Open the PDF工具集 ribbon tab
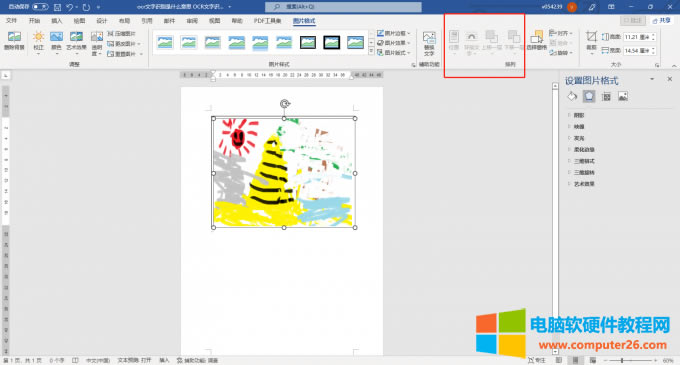The image size is (680, 365). click(268, 21)
